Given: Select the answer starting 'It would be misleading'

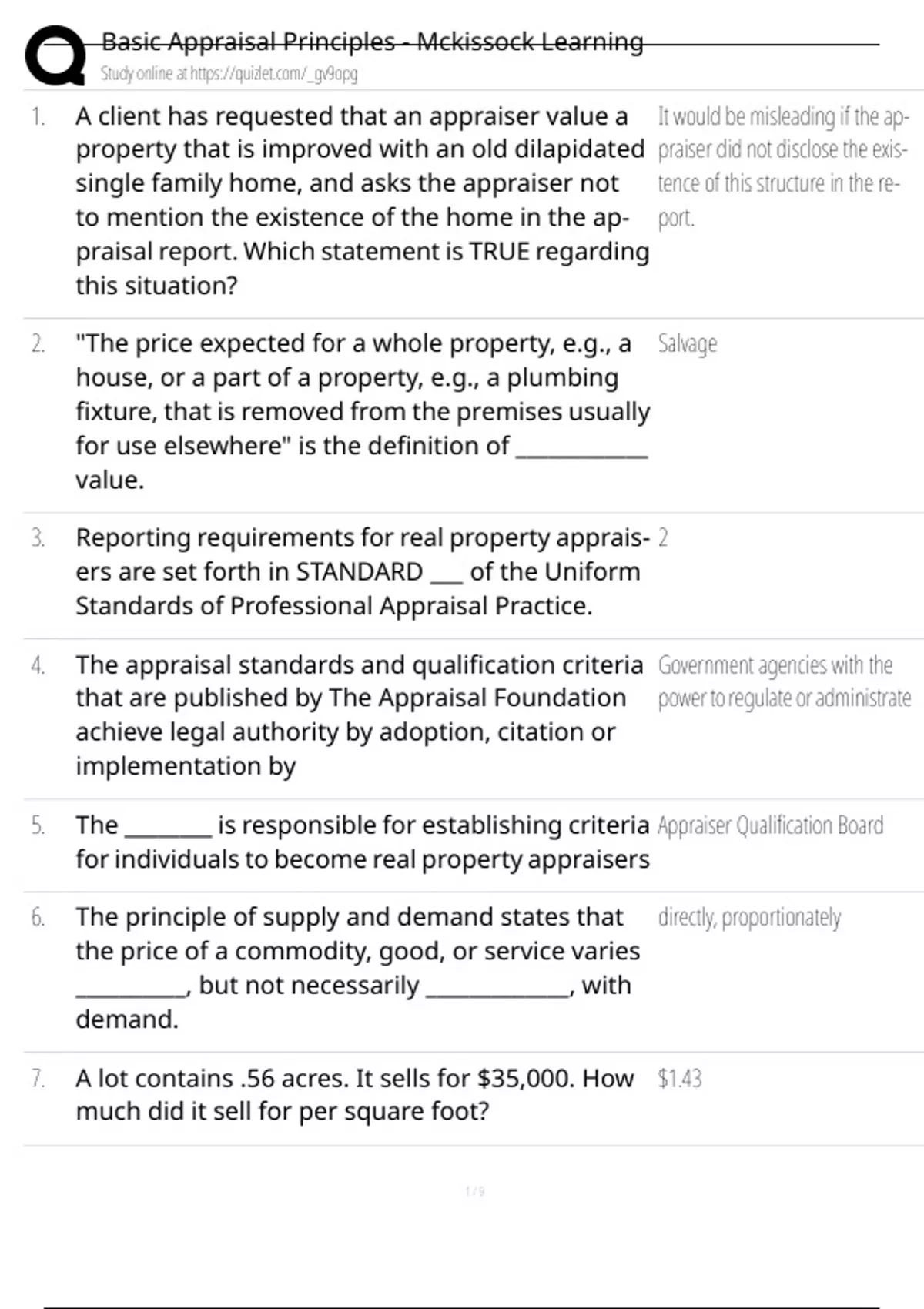Looking at the screenshot, I should (x=784, y=167).
